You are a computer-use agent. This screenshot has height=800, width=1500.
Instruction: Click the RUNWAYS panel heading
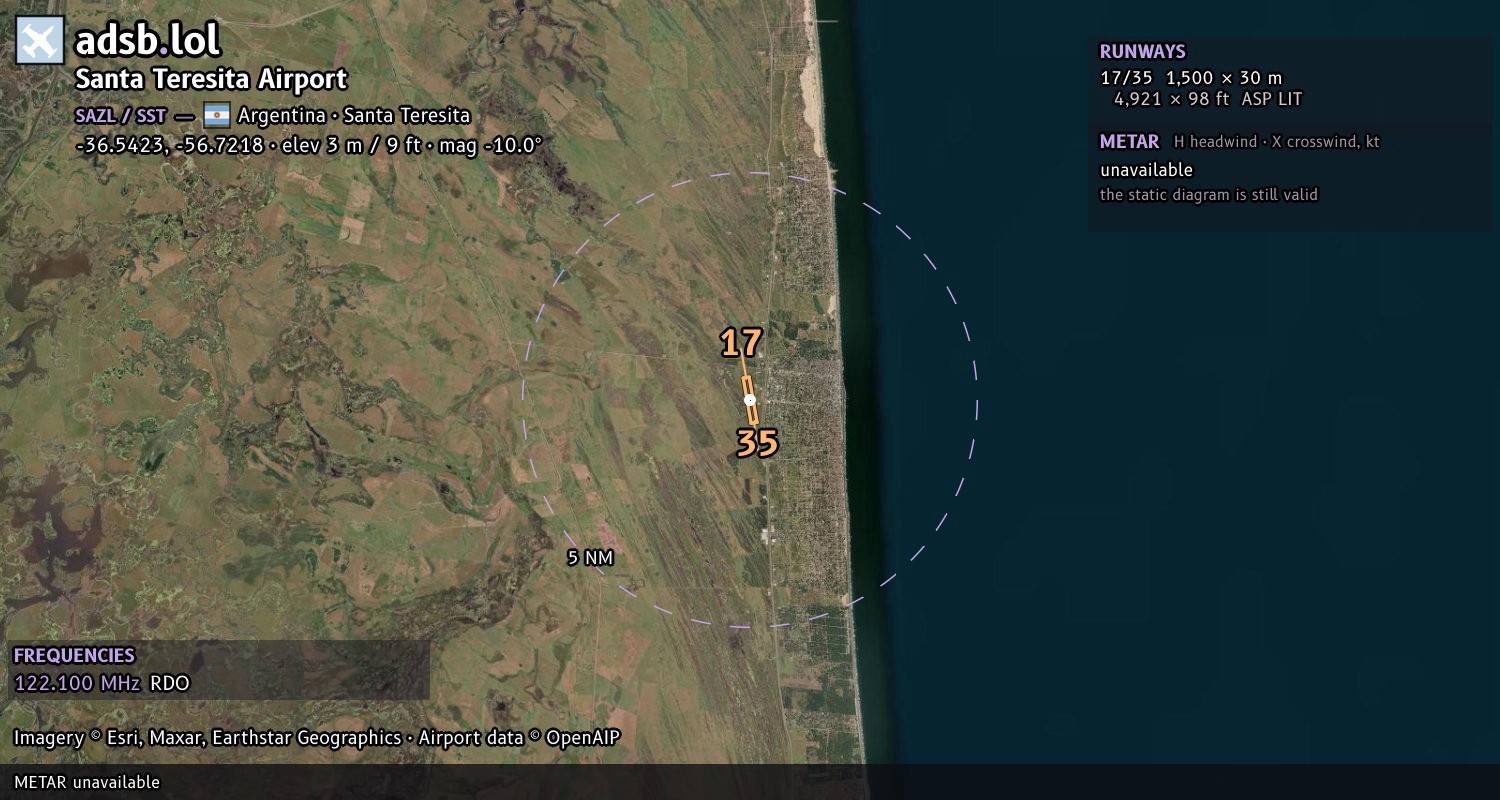coord(1142,52)
